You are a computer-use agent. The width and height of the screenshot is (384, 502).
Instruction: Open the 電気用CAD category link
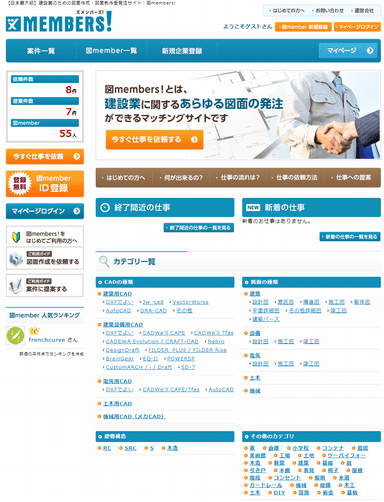coord(117,381)
